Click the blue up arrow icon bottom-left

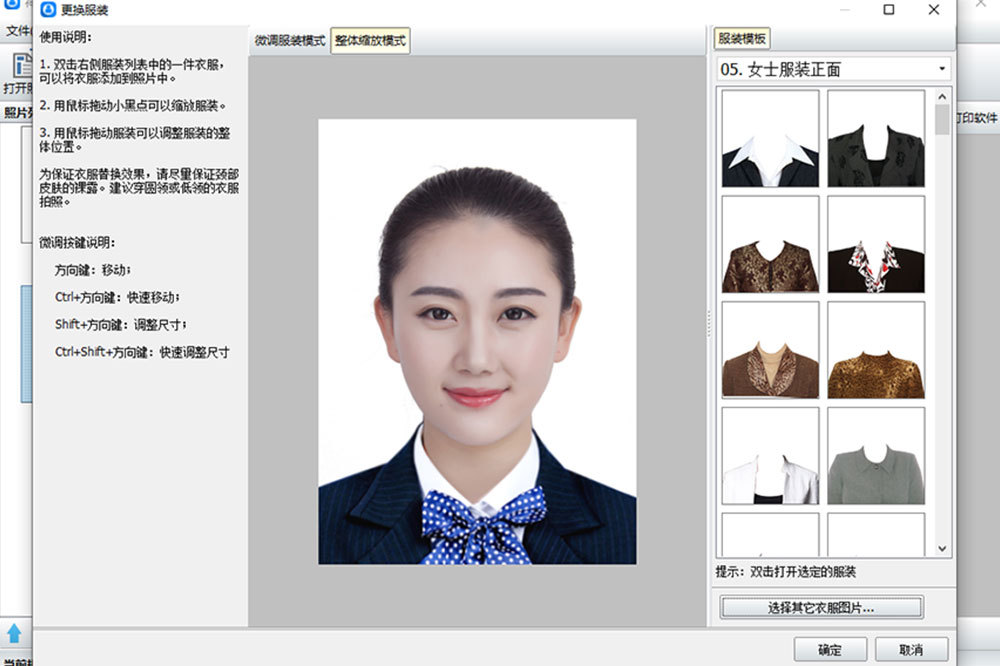[x=15, y=632]
